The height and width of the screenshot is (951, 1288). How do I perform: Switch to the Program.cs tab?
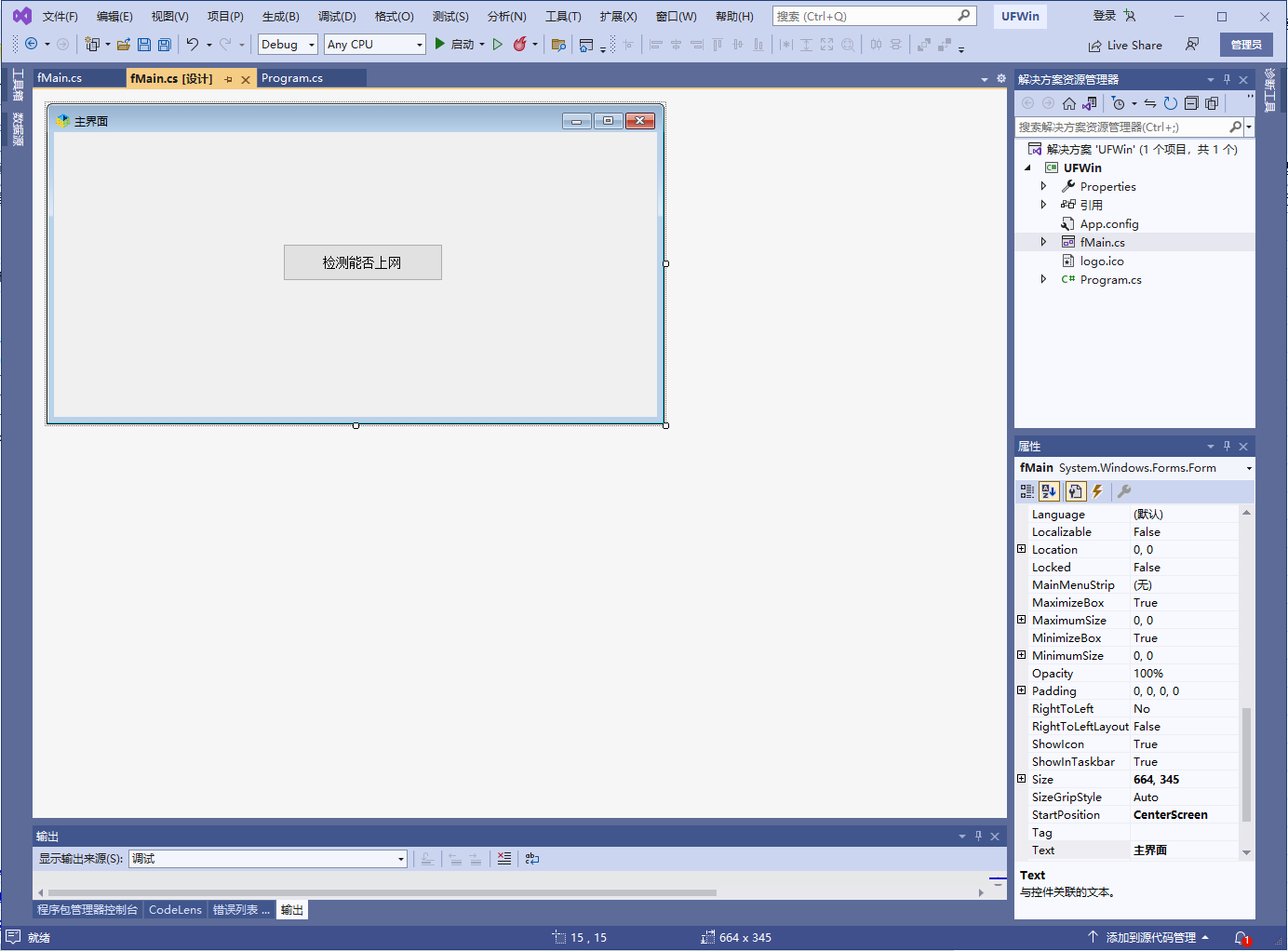click(292, 78)
